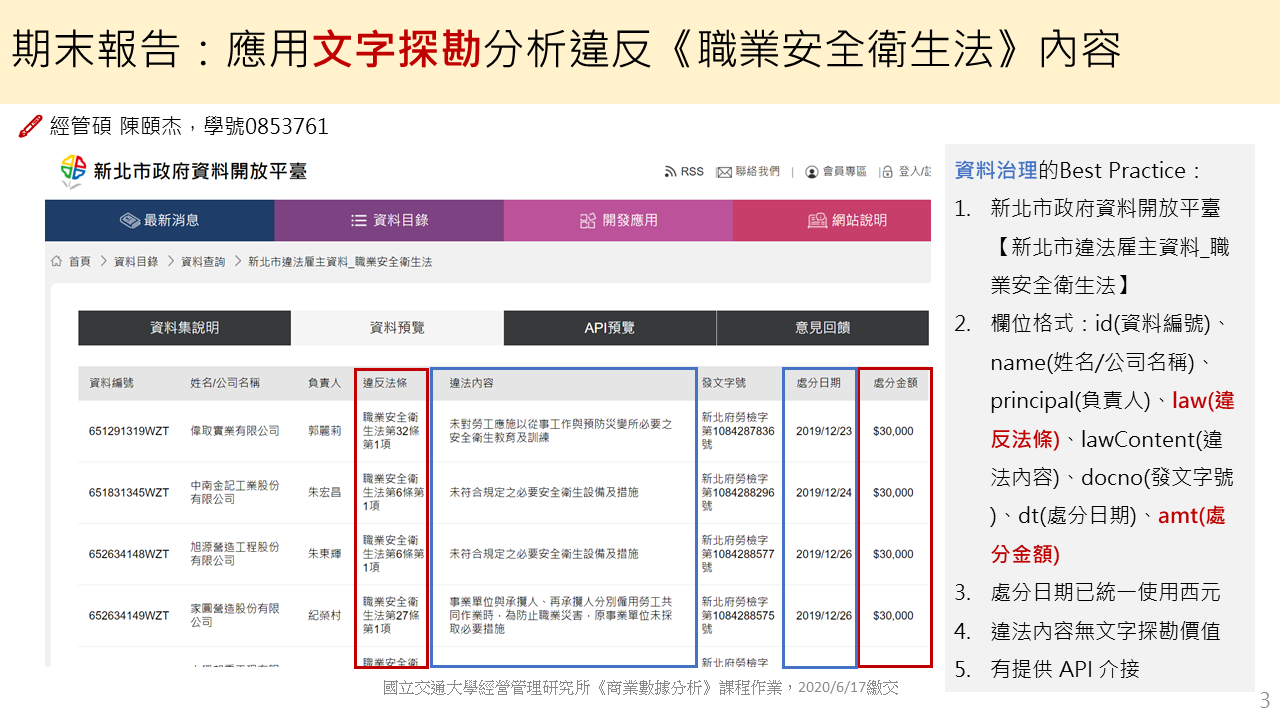Click the 會員專區 person icon

click(x=812, y=172)
